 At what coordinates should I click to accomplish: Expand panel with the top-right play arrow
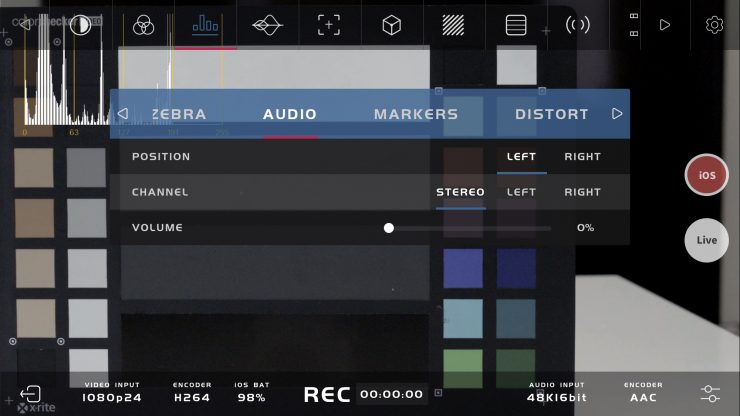(x=665, y=25)
